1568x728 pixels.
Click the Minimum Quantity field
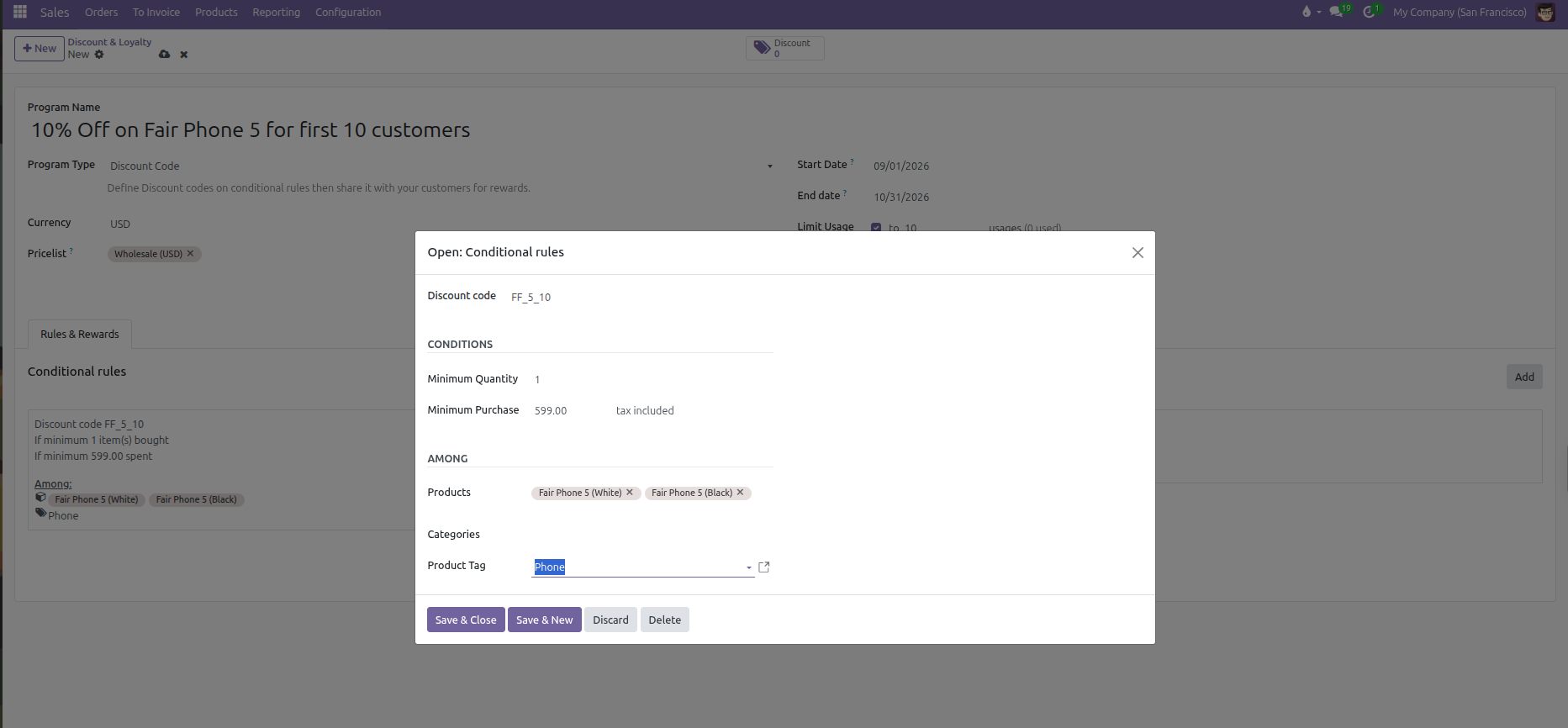pyautogui.click(x=652, y=379)
